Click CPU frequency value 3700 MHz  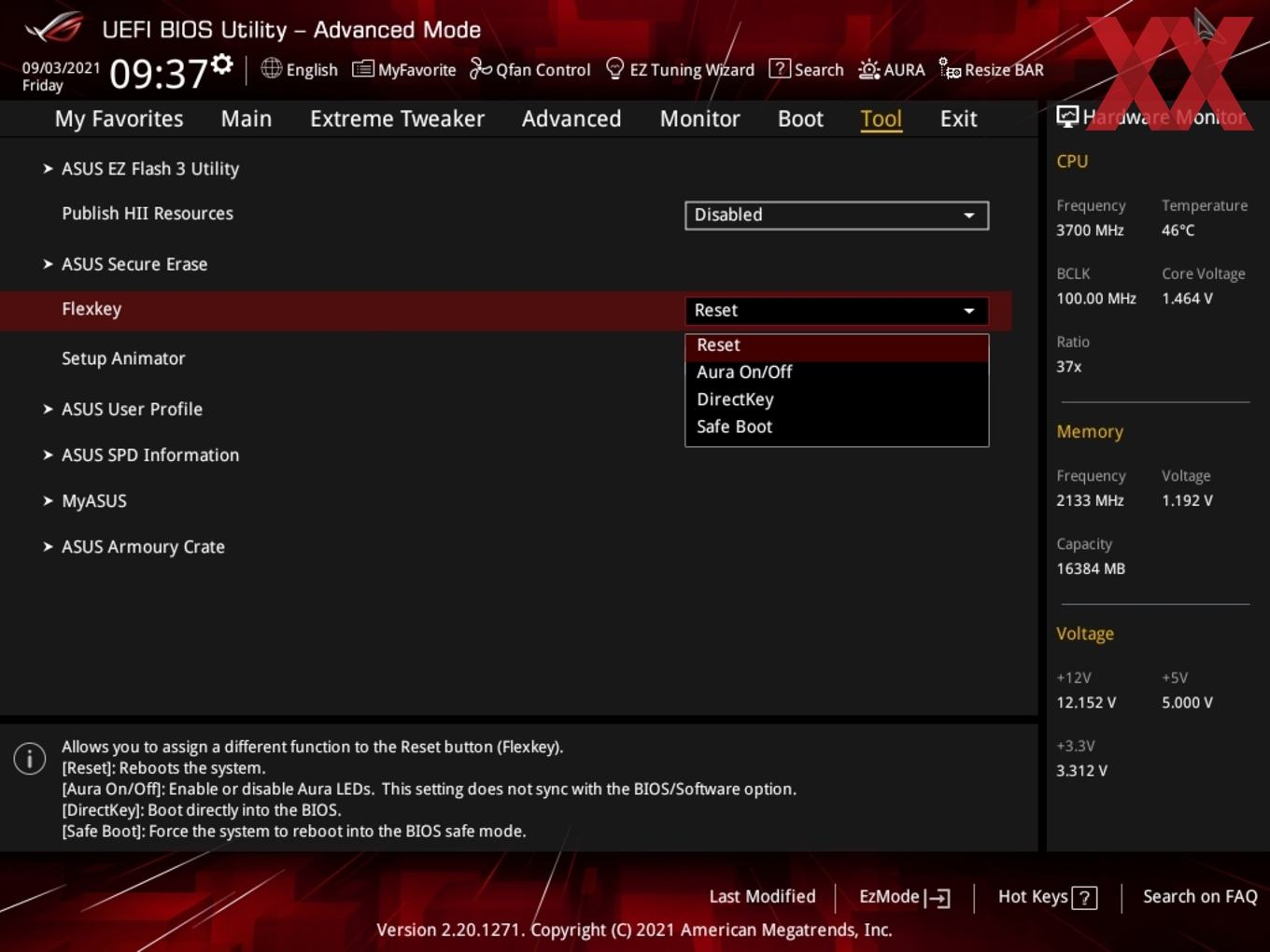[1090, 231]
